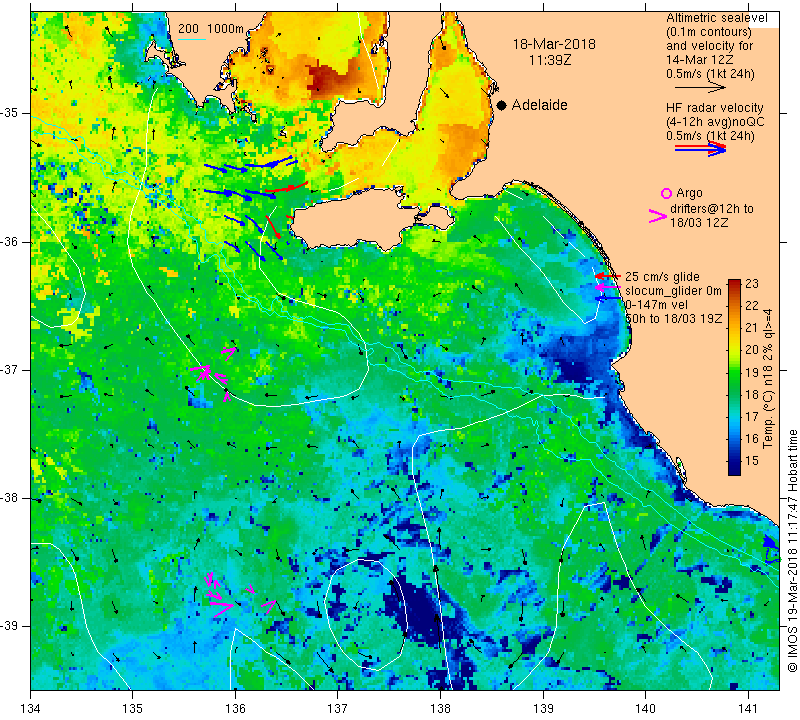Click the '11:39Z' time label
This screenshot has height=720, width=800.
pyautogui.click(x=550, y=60)
